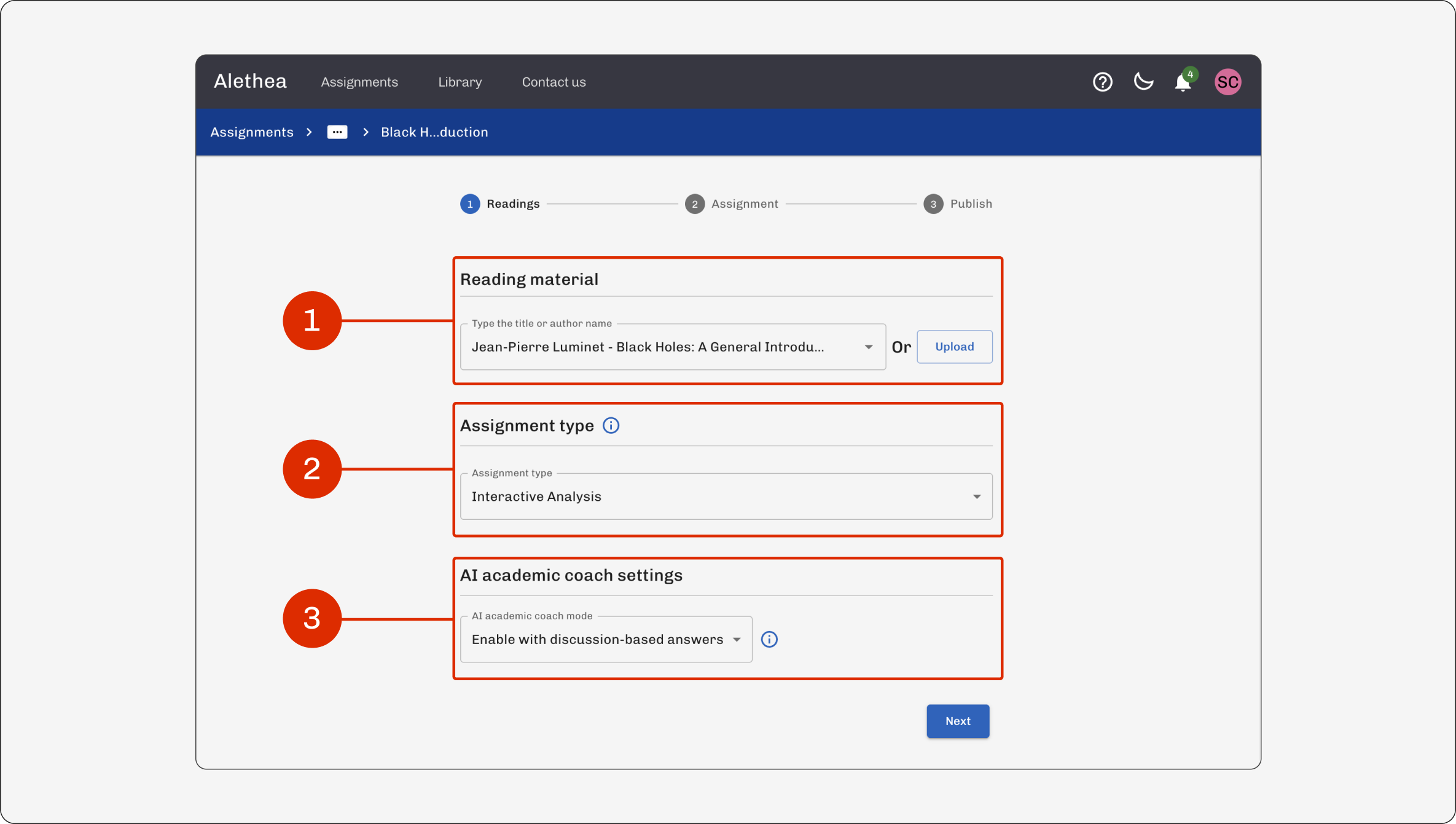
Task: Open the AI academic coach mode dropdown
Action: pos(606,639)
